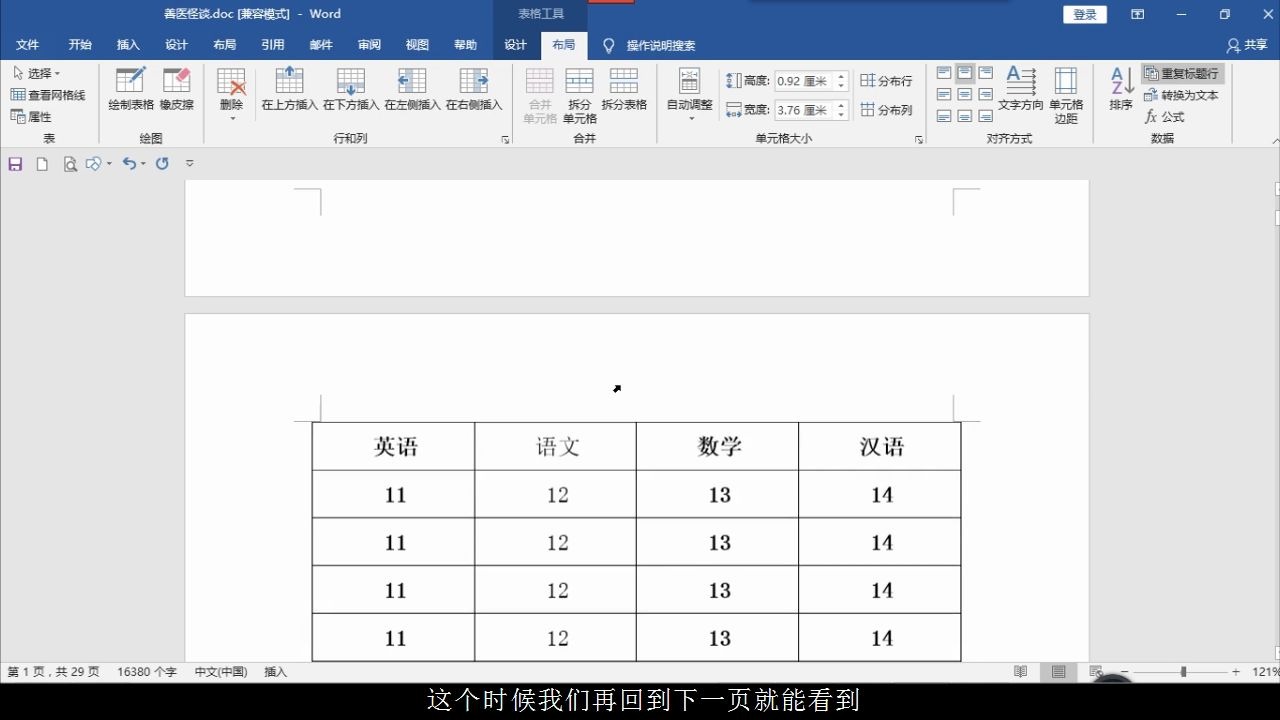Viewport: 1280px width, 720px height.
Task: Click 拆分表格 split table icon
Action: (x=624, y=89)
